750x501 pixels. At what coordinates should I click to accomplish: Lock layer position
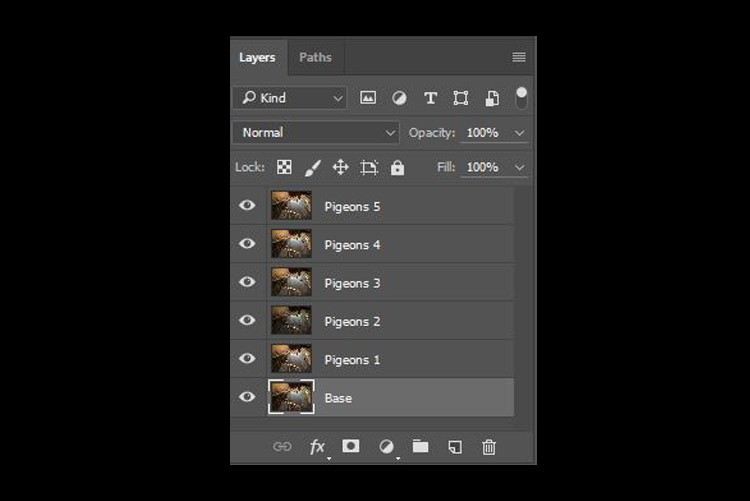340,167
